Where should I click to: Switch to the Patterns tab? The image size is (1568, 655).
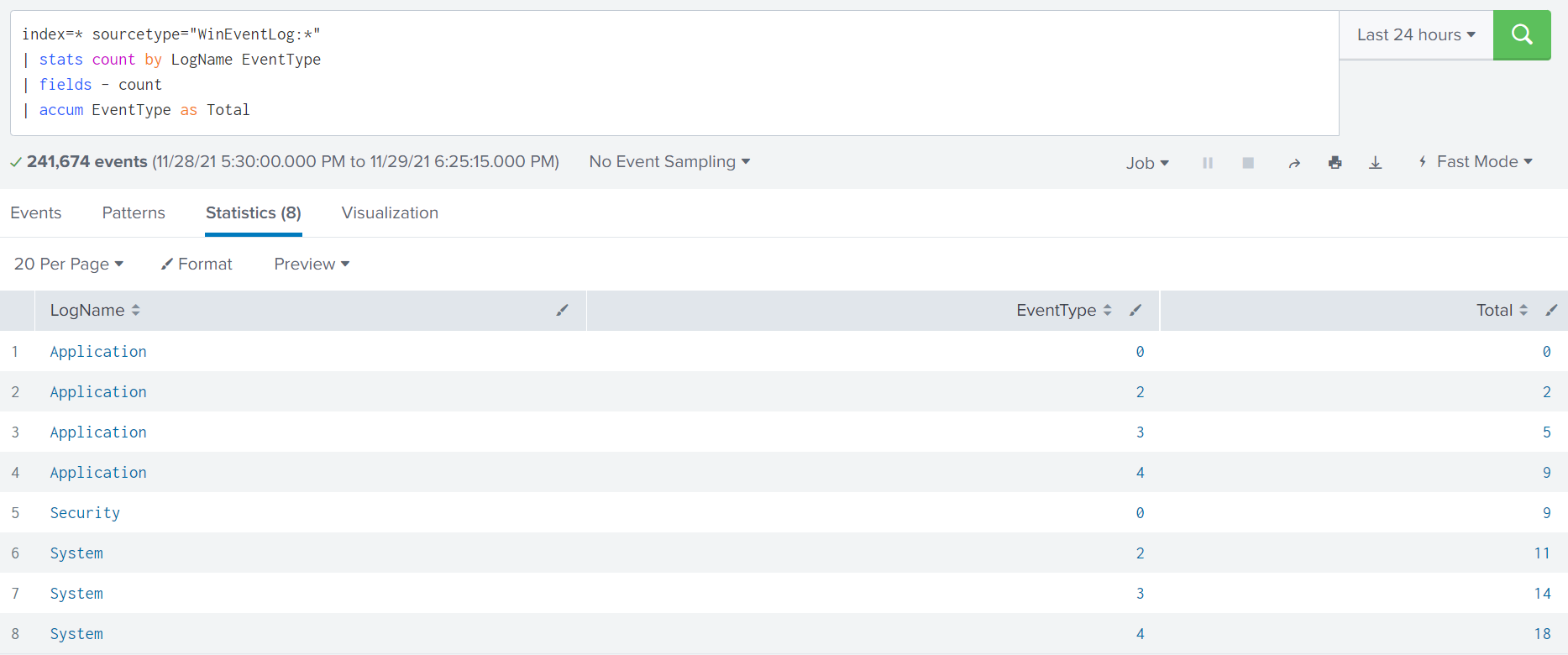tap(134, 213)
